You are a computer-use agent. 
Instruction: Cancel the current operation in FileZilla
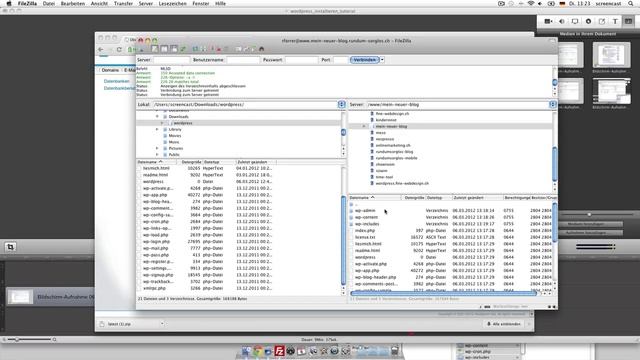[212, 49]
